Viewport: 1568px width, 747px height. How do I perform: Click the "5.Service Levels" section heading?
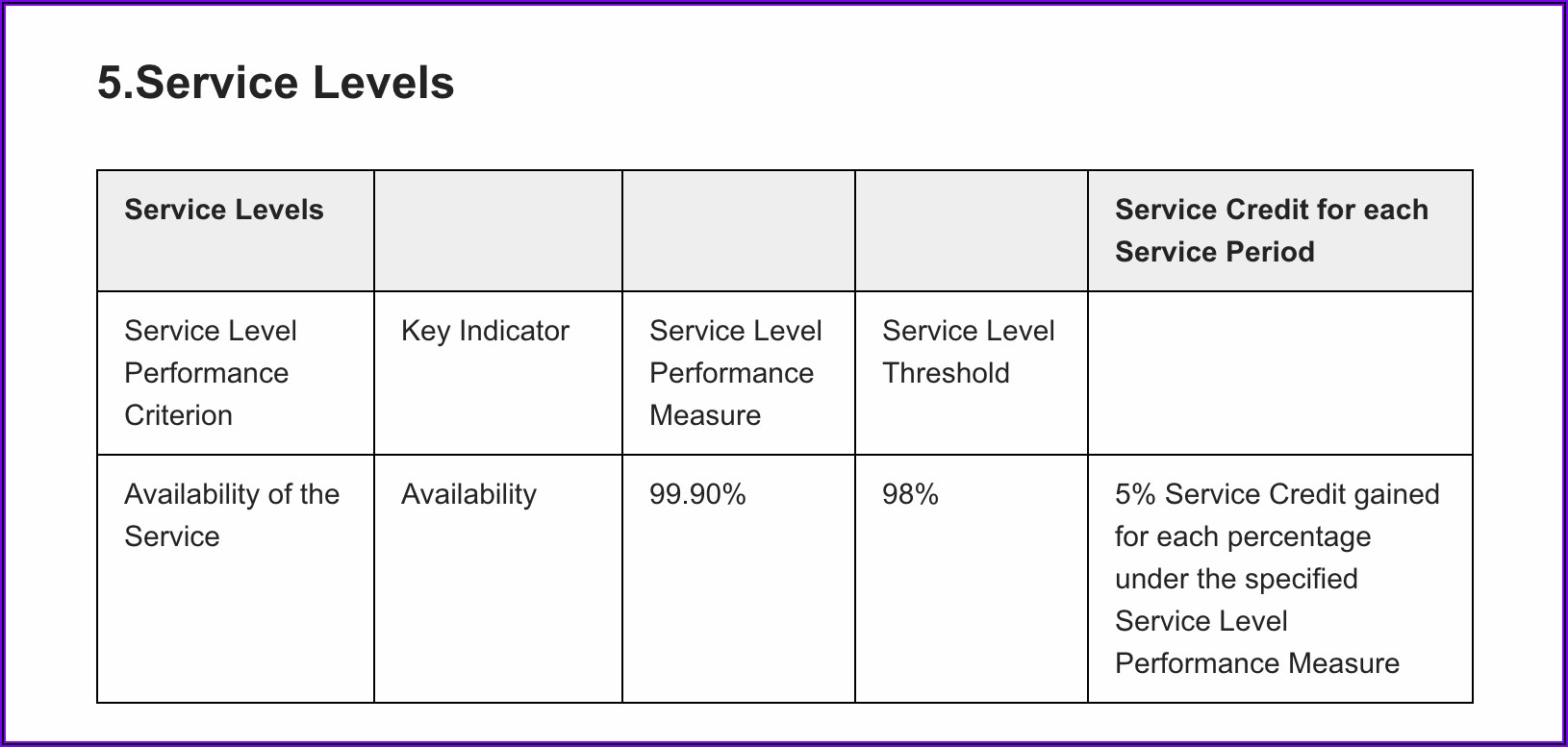pos(275,83)
